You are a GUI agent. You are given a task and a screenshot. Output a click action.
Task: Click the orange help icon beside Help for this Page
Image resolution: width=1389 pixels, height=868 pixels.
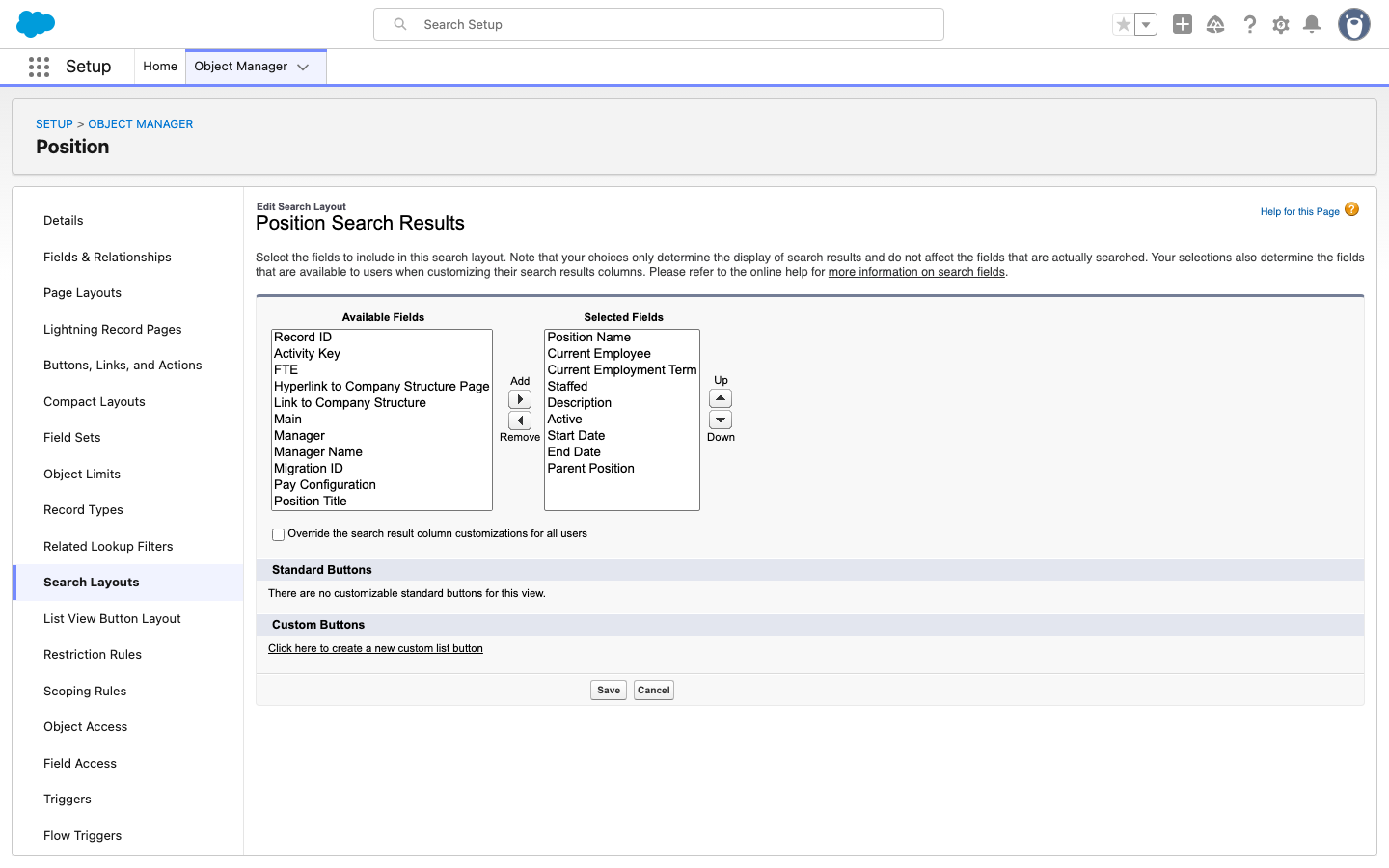[x=1351, y=209]
